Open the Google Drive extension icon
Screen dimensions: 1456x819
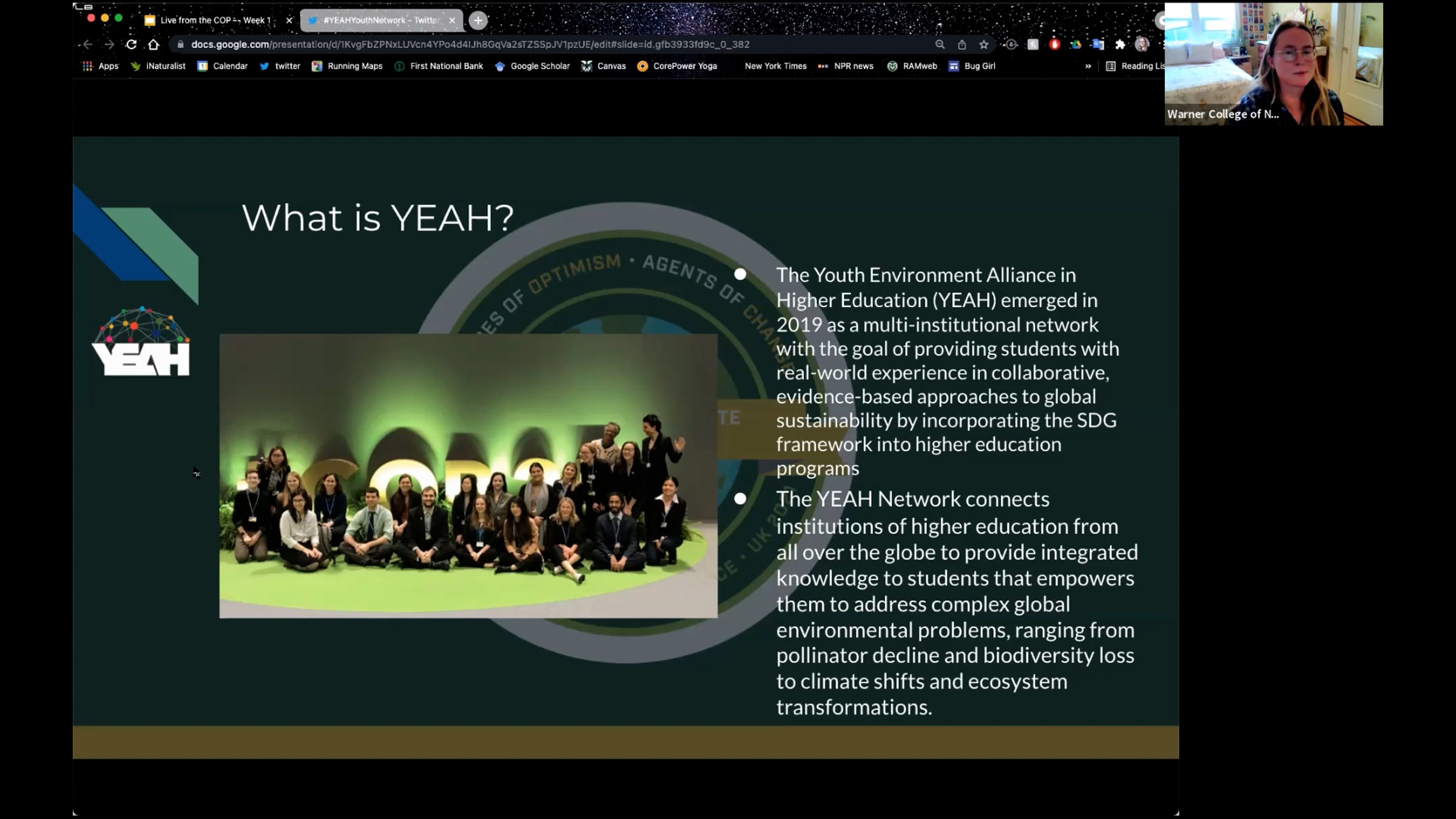pos(1076,44)
